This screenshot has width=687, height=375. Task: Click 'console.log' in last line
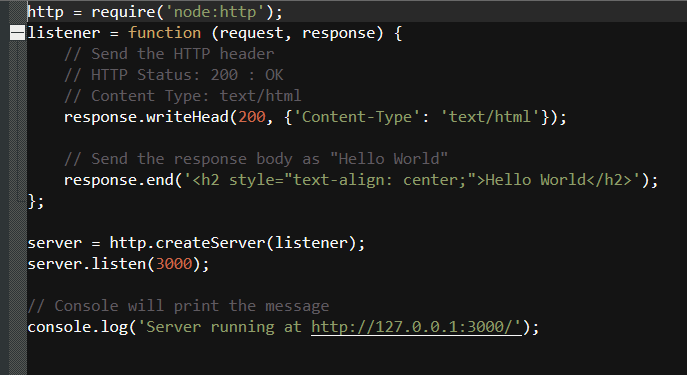click(78, 327)
